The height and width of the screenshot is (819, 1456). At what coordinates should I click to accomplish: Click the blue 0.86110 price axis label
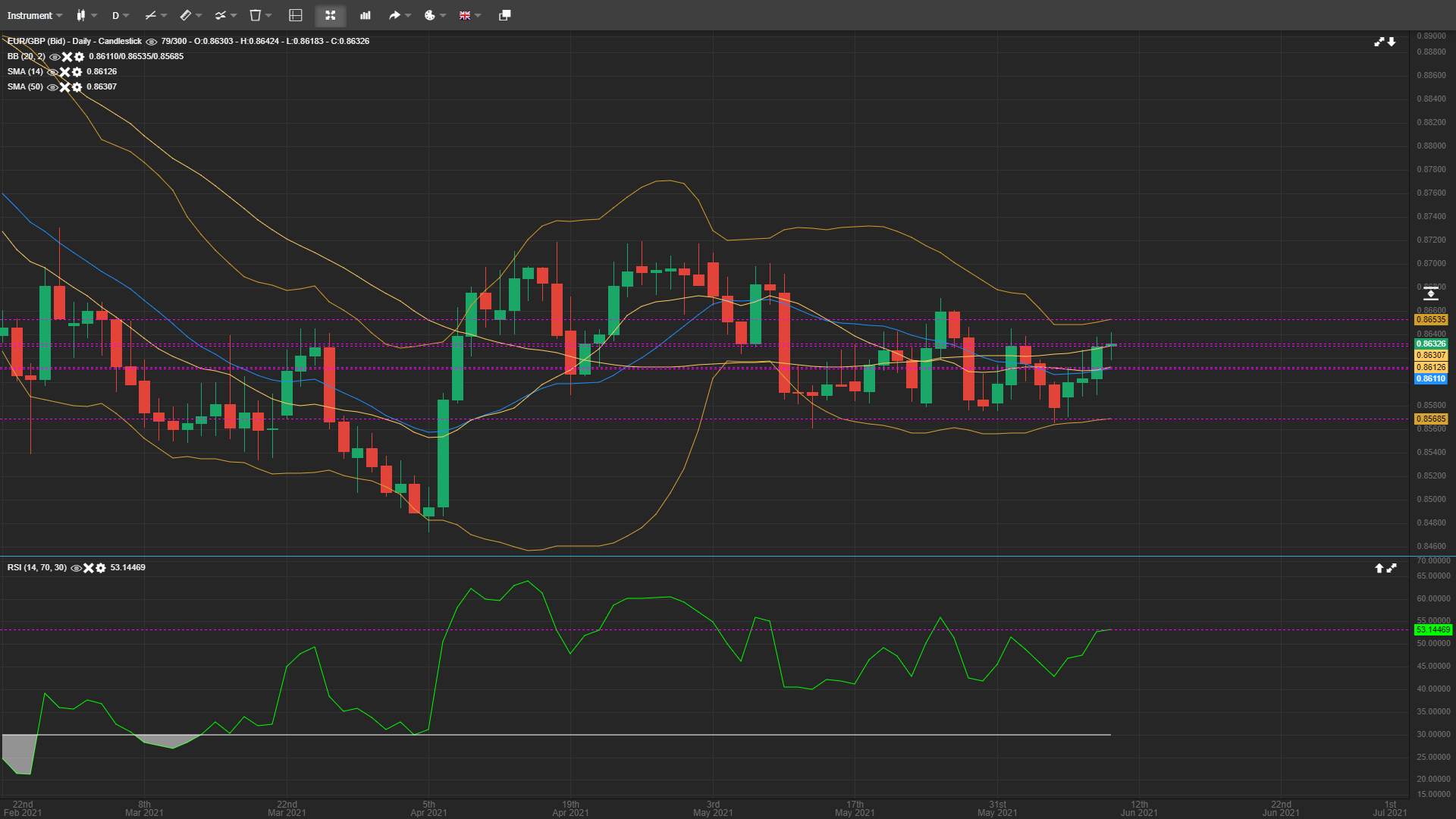[1431, 379]
